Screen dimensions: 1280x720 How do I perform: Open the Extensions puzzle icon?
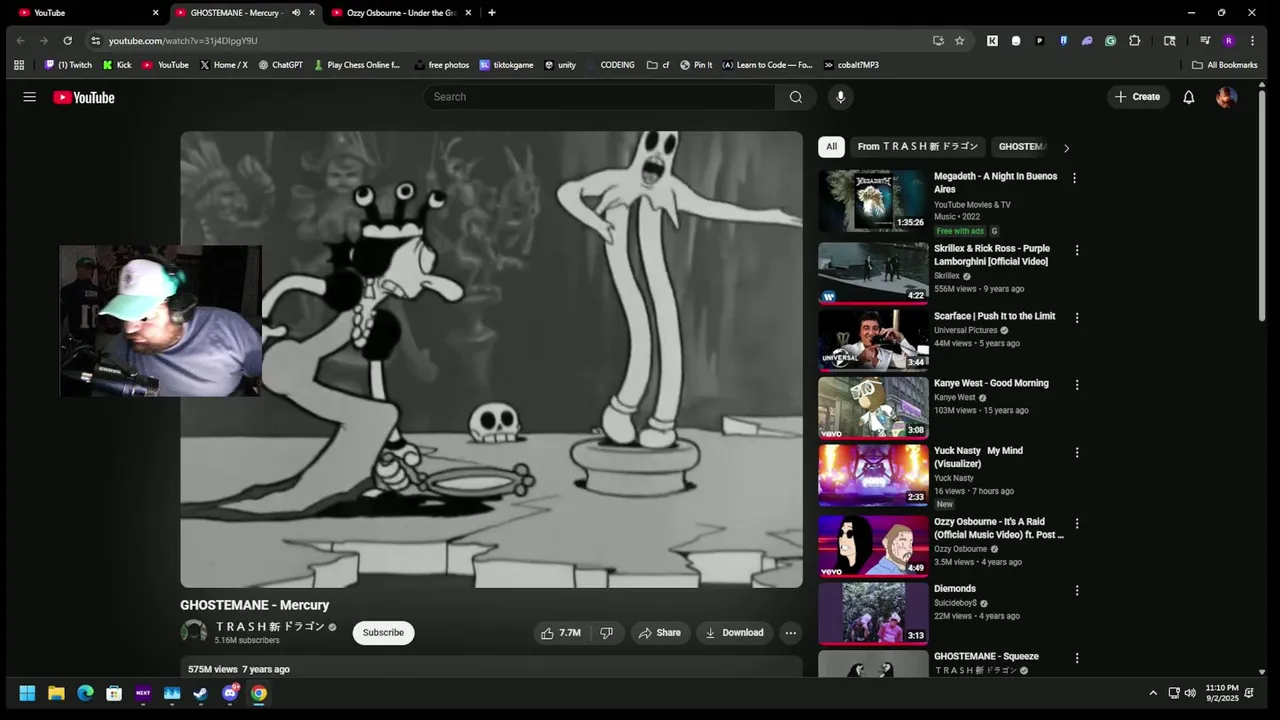pyautogui.click(x=1134, y=41)
